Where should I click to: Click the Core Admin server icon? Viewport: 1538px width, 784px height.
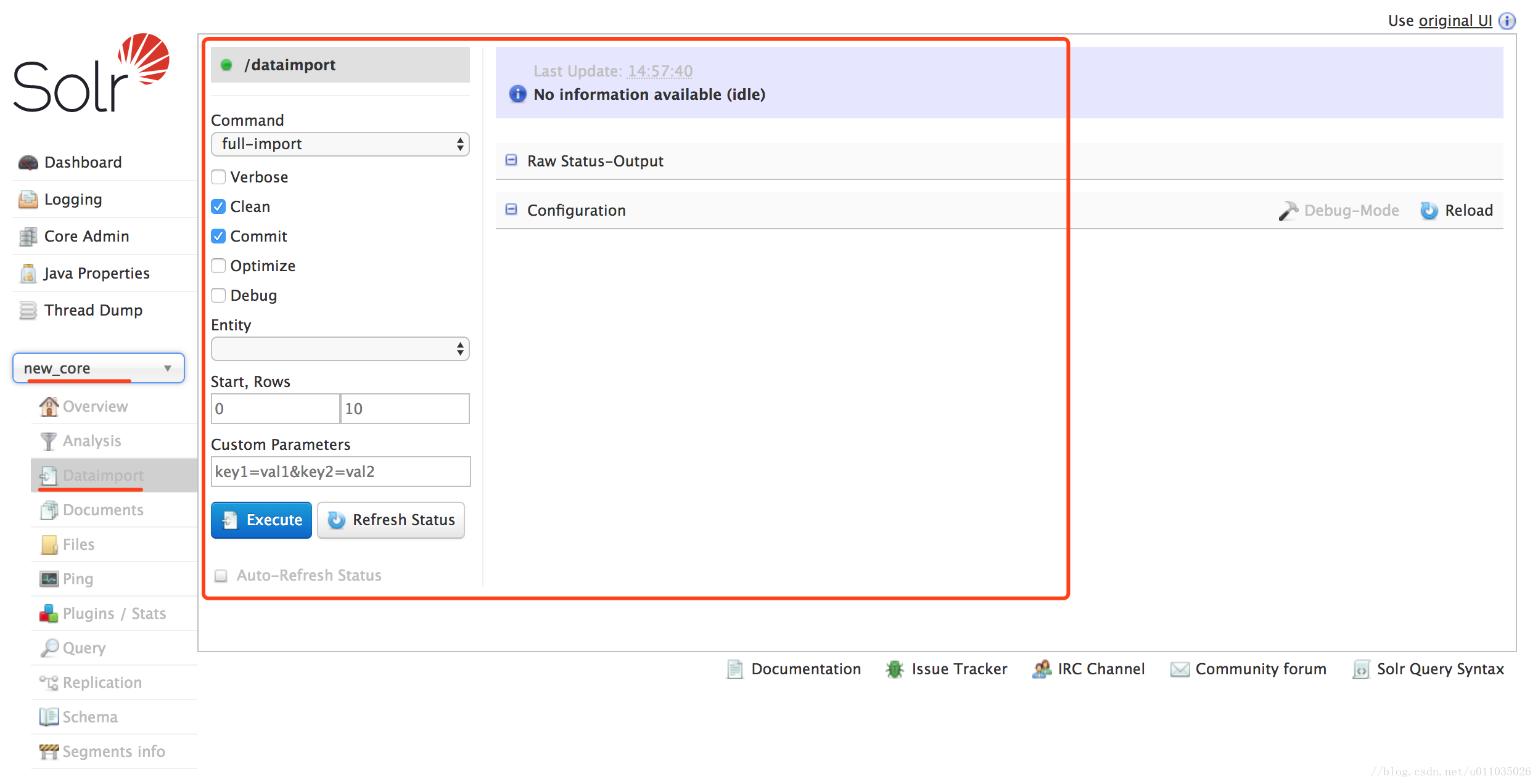(28, 237)
